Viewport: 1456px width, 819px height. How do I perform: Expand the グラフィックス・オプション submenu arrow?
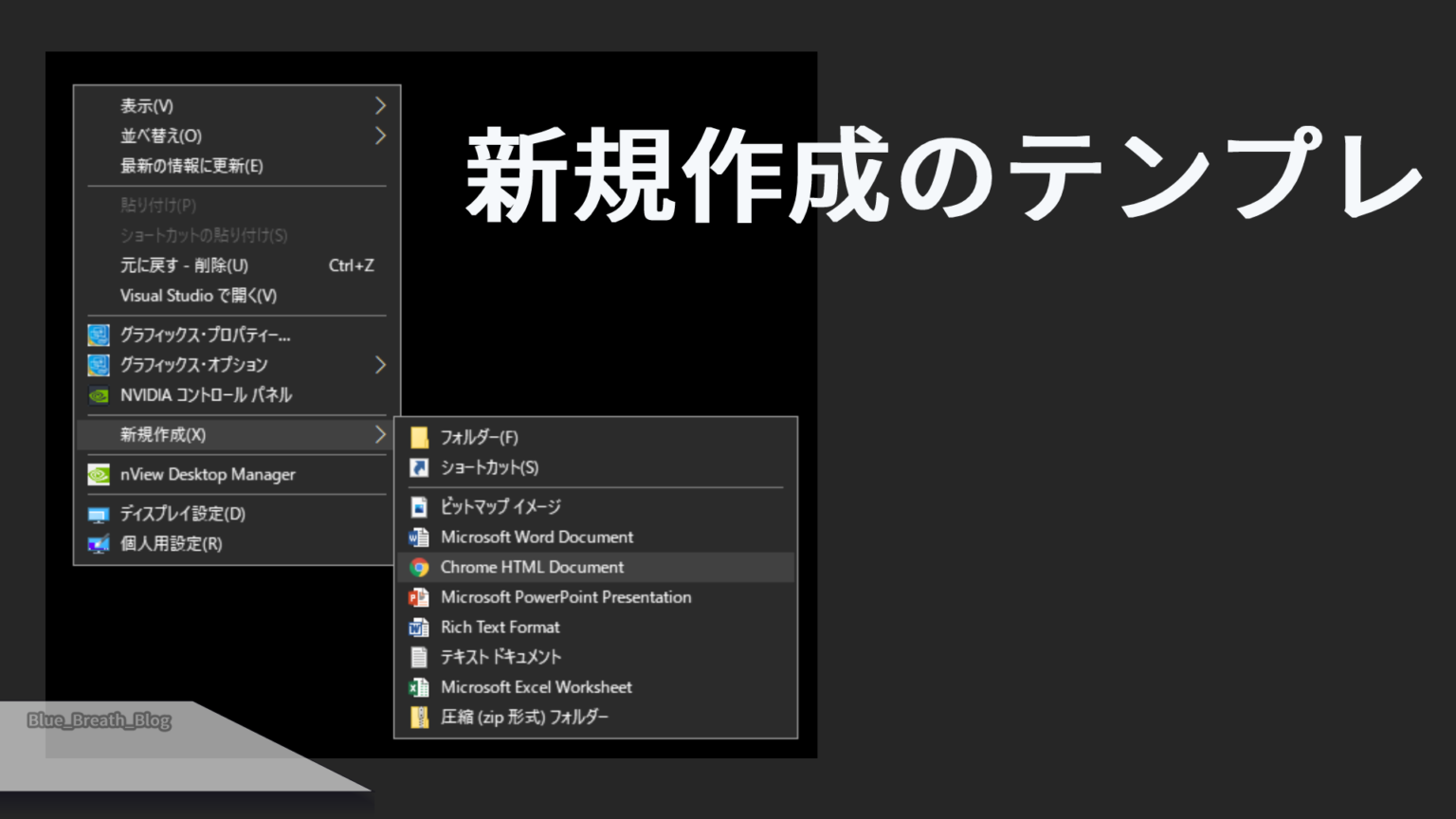click(x=380, y=365)
